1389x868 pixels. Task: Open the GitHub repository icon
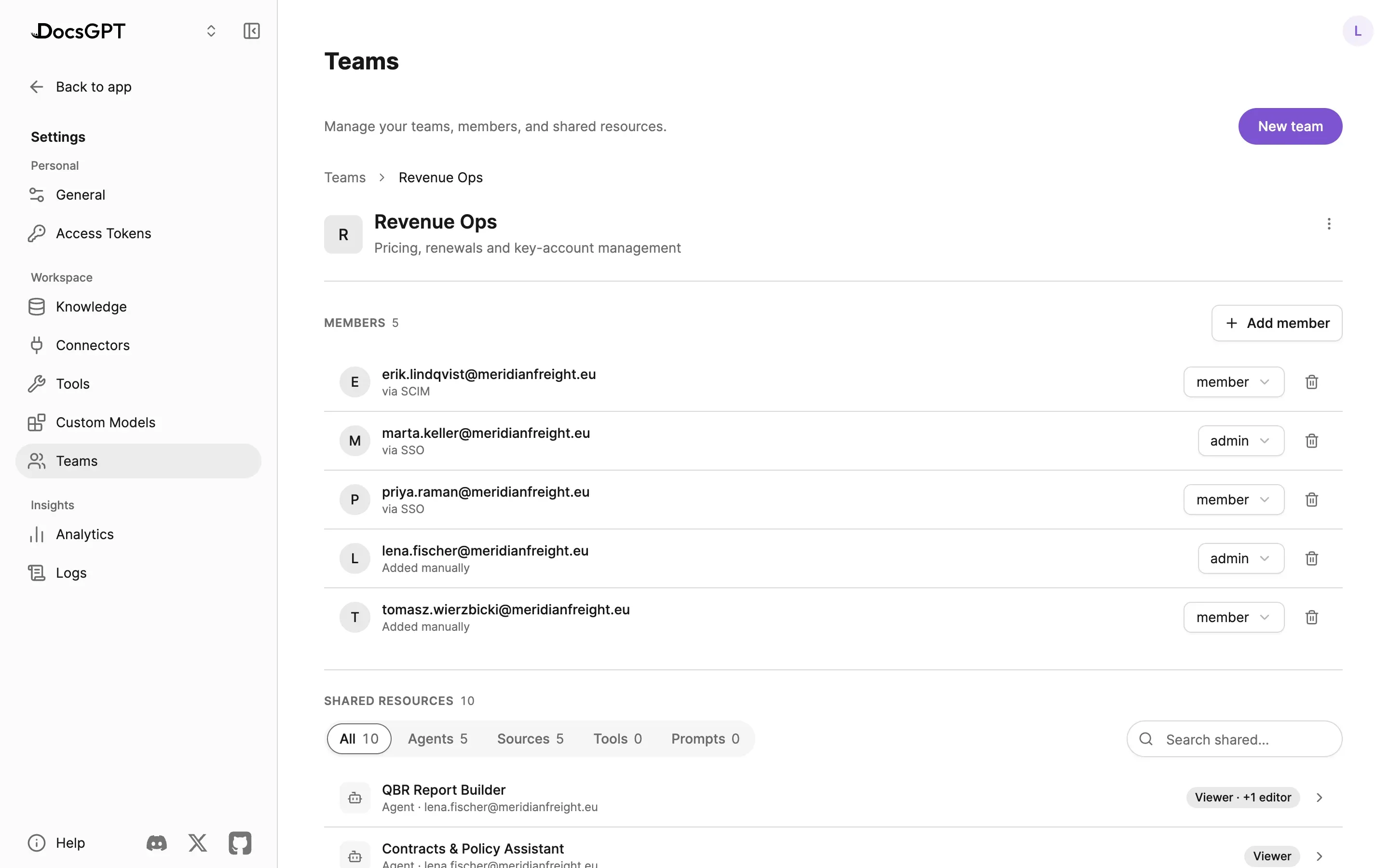pyautogui.click(x=240, y=843)
